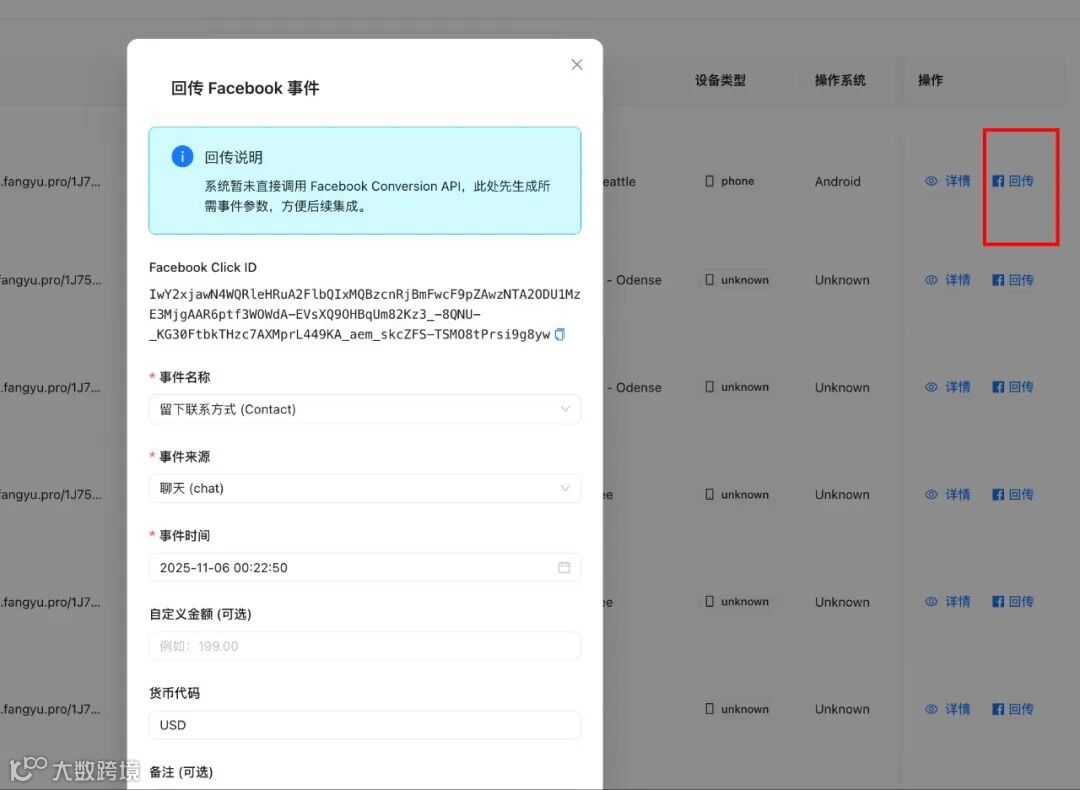Click the 货币代码 field containing USD
This screenshot has height=790, width=1080.
pos(364,725)
